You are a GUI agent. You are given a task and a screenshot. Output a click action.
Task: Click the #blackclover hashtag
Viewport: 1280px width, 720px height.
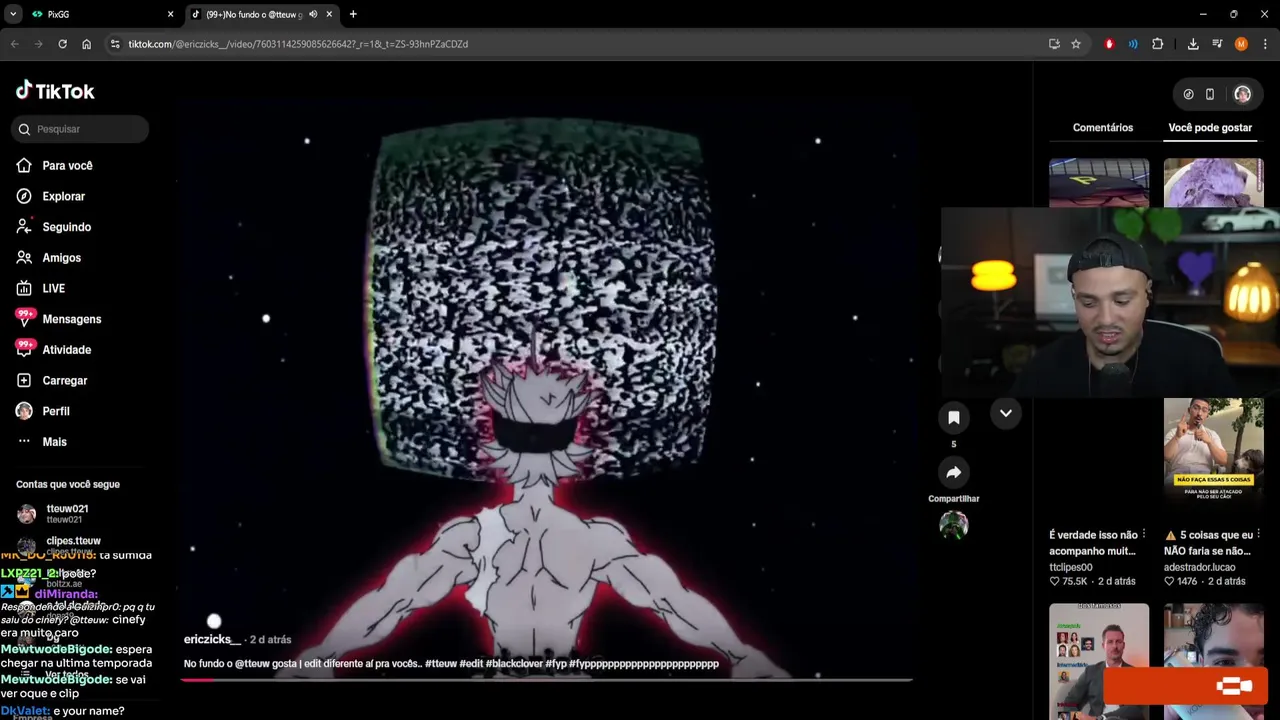point(513,664)
